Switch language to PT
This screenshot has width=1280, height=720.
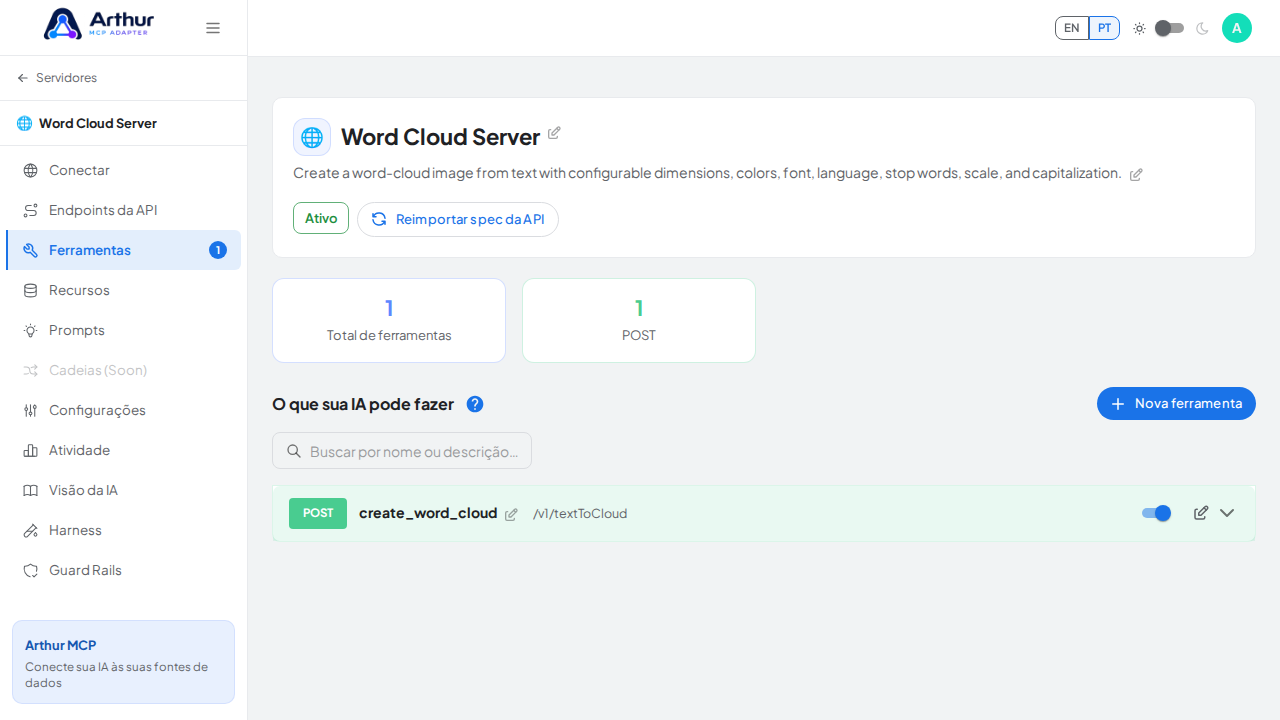1104,28
